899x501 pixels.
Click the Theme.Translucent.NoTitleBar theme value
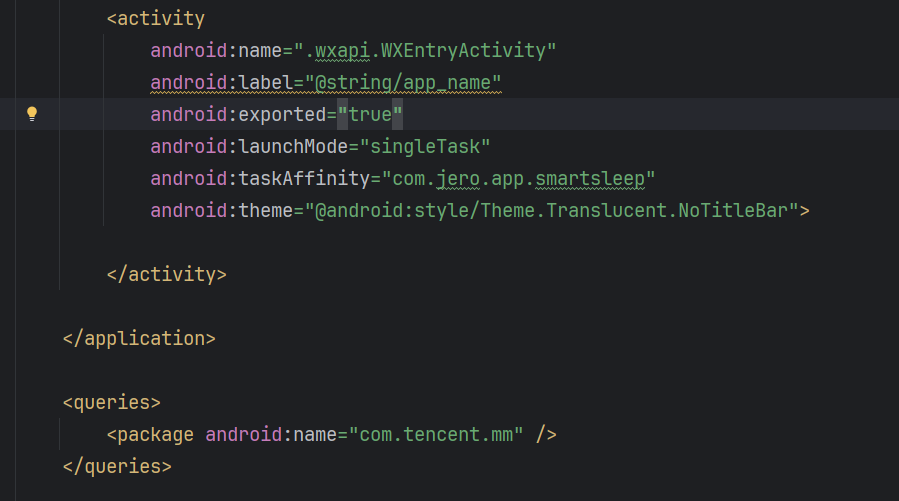pyautogui.click(x=552, y=211)
